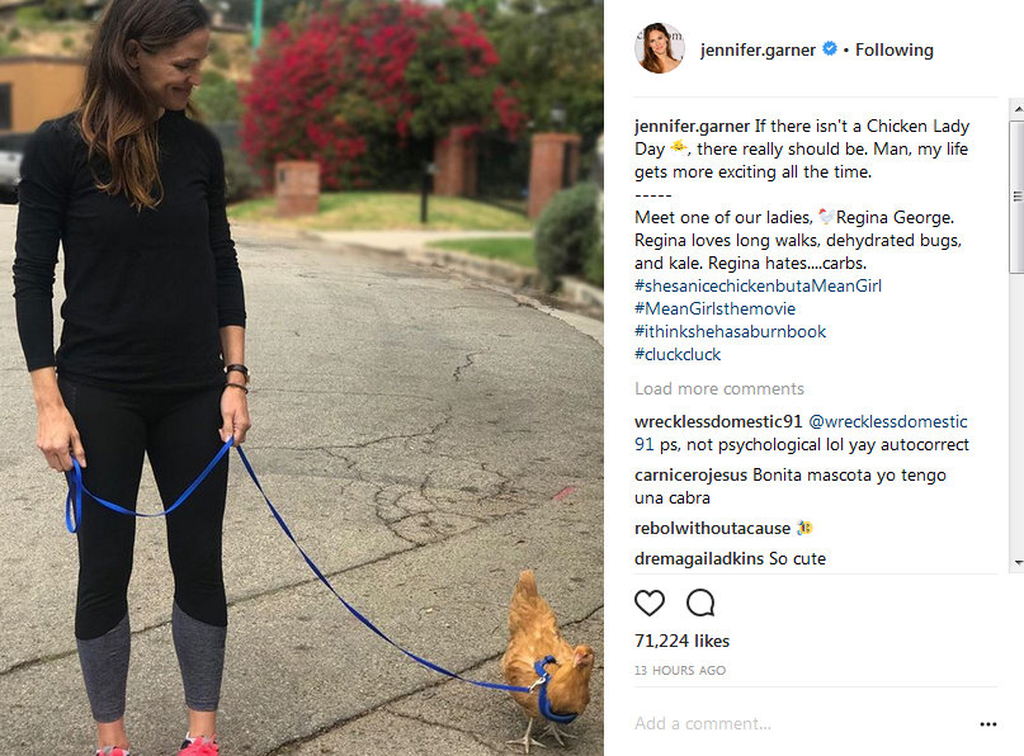1024x756 pixels.
Task: Visit wrecklessdomestic91 commenter profile
Action: [718, 422]
